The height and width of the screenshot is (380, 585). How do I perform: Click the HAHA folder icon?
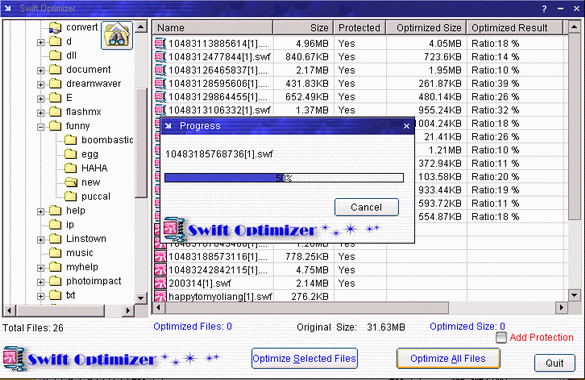(x=70, y=168)
